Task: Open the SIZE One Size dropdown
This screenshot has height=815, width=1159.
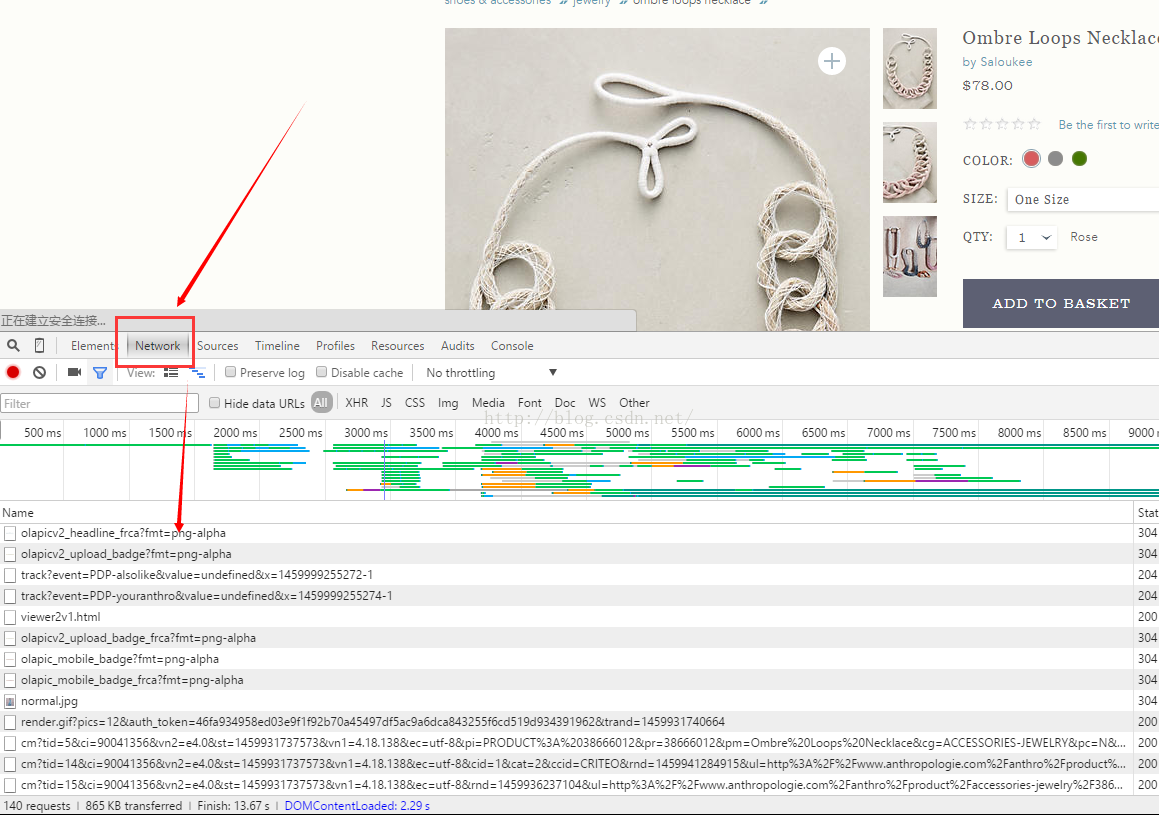Action: click(x=1083, y=200)
